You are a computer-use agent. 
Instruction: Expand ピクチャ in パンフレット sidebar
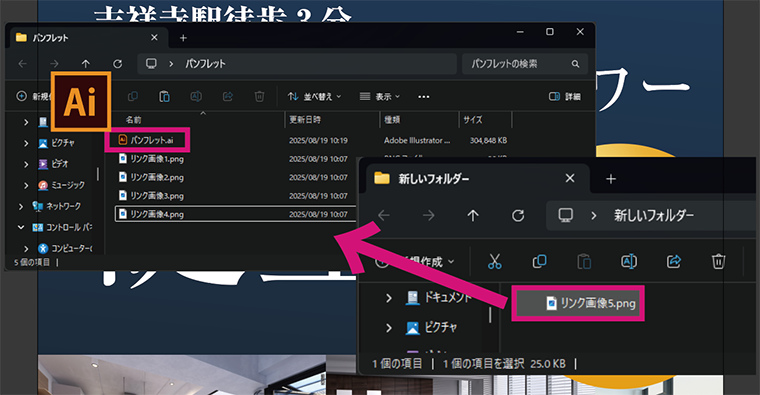(x=26, y=143)
